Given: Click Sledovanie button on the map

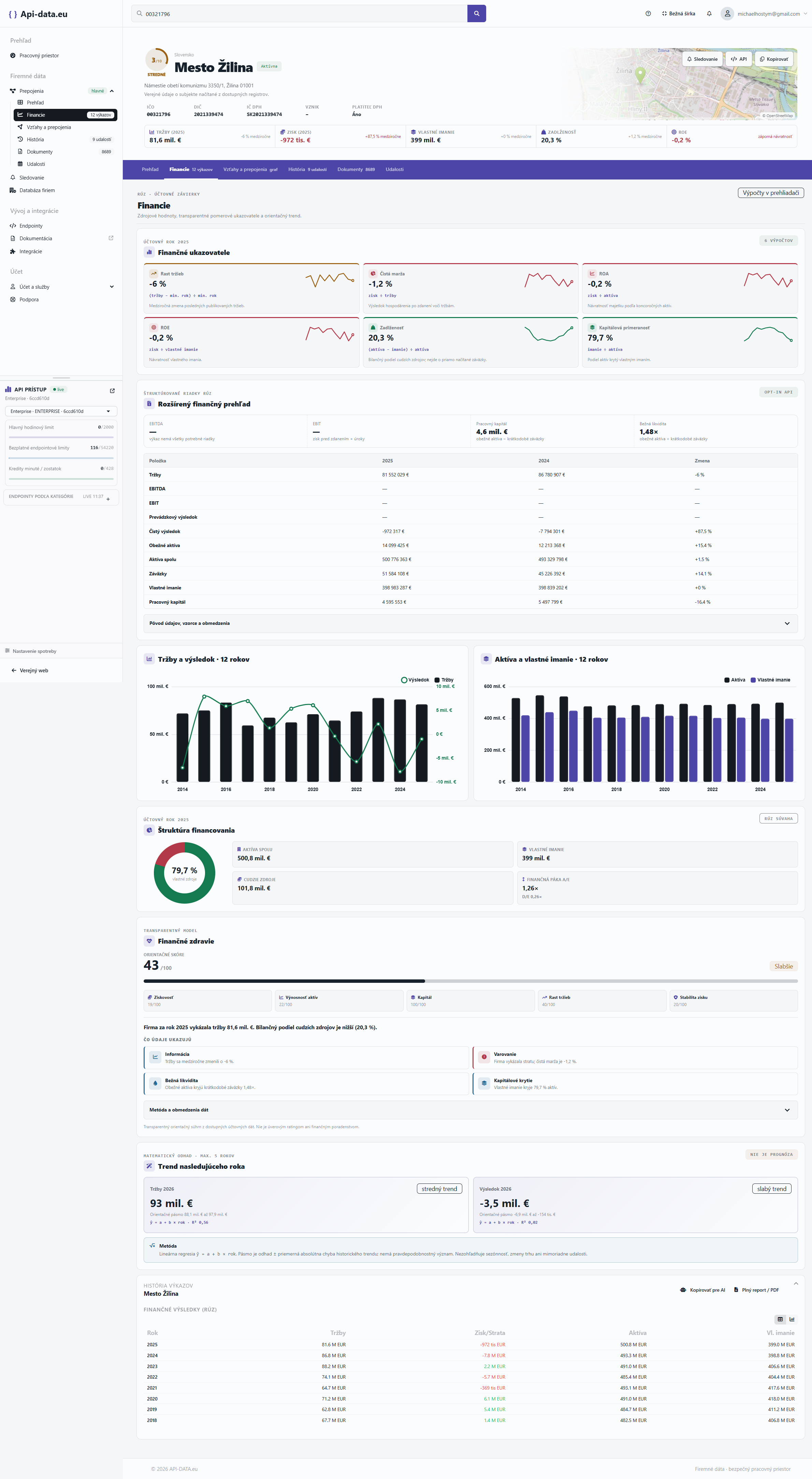Looking at the screenshot, I should (x=702, y=59).
